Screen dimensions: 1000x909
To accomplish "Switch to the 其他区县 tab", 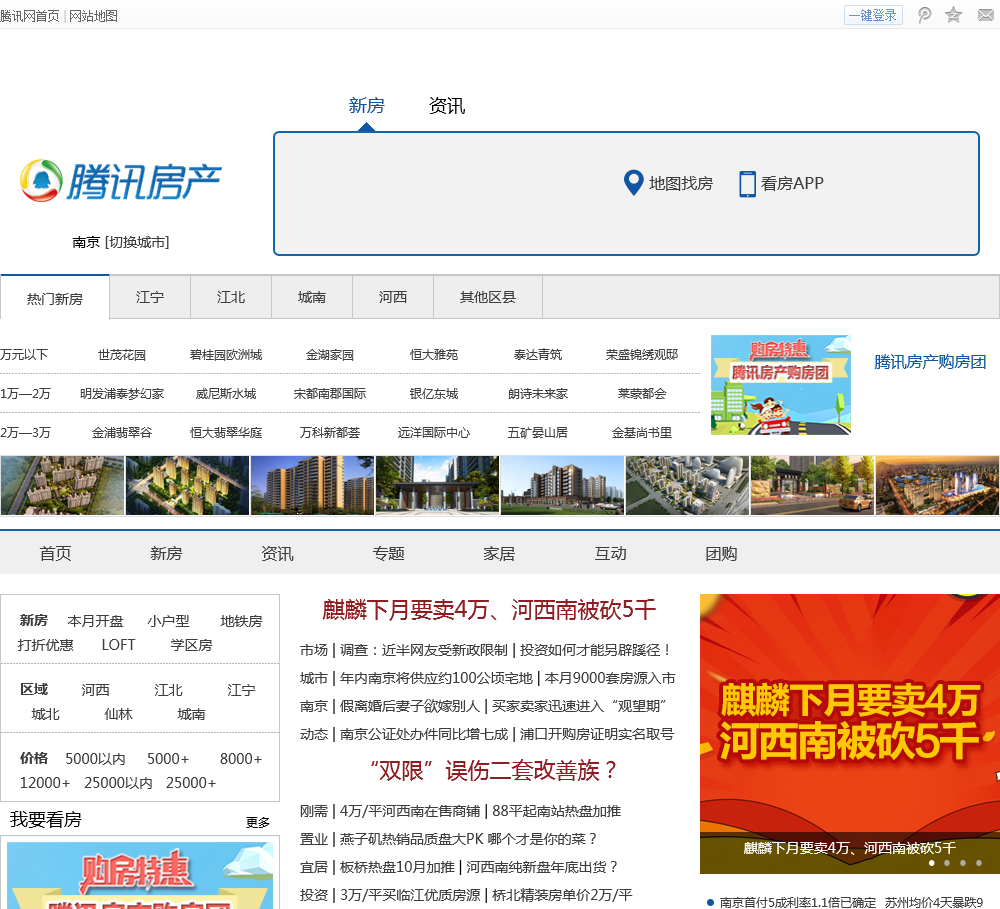I will [488, 297].
